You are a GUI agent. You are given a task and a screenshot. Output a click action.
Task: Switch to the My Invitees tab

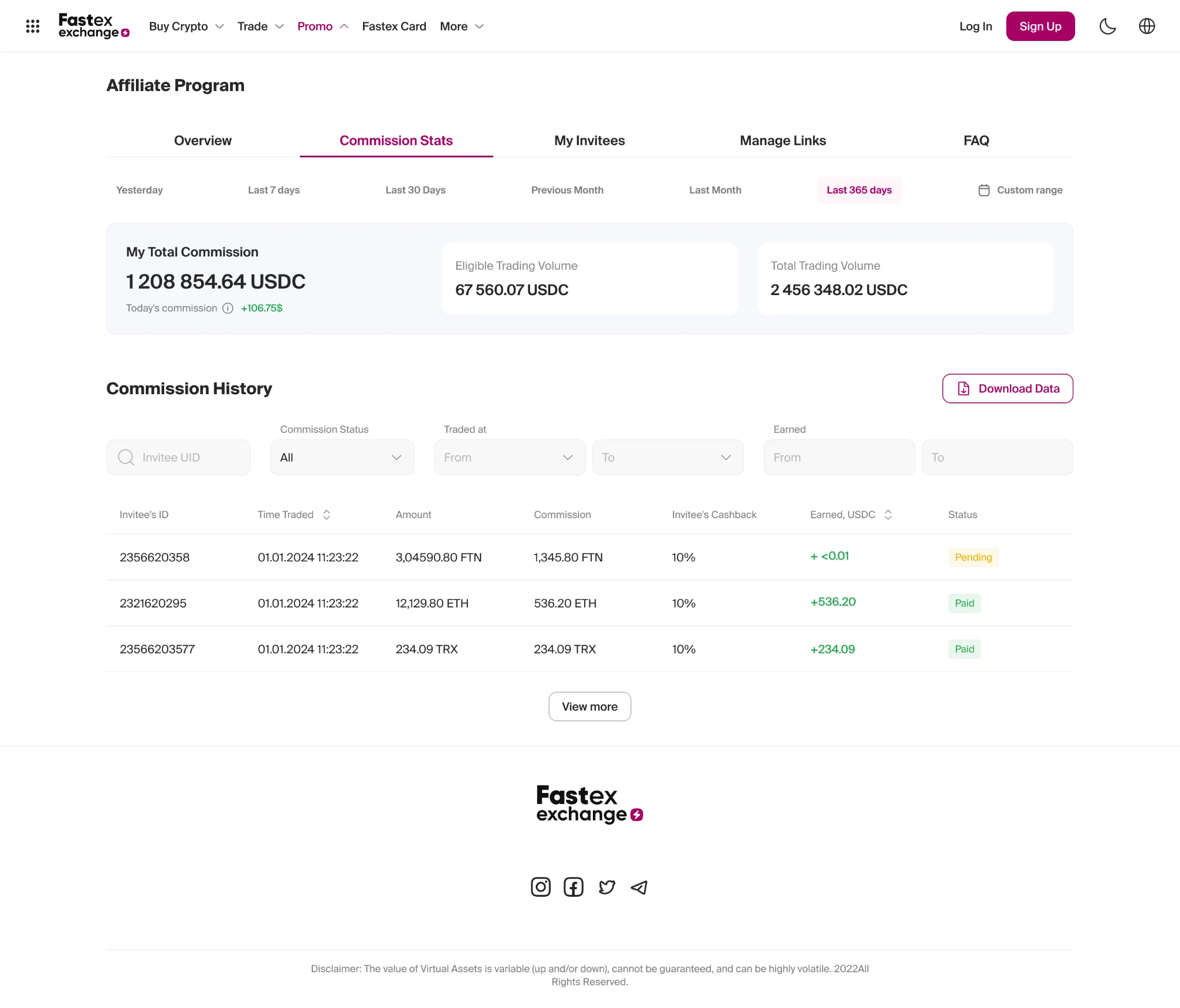click(x=589, y=141)
